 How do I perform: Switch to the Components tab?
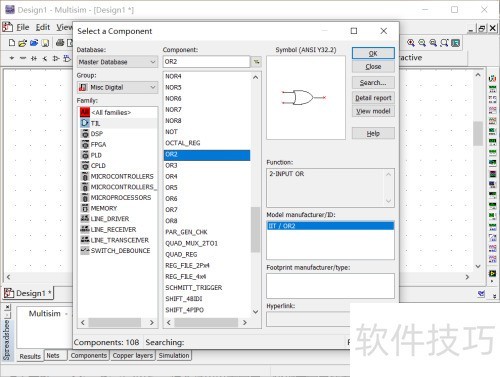pos(89,355)
